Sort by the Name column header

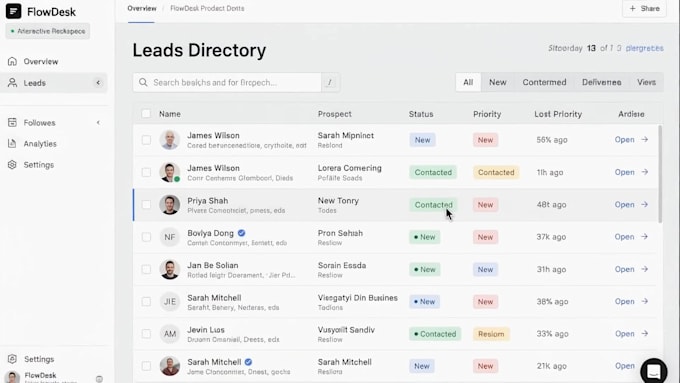coord(170,114)
